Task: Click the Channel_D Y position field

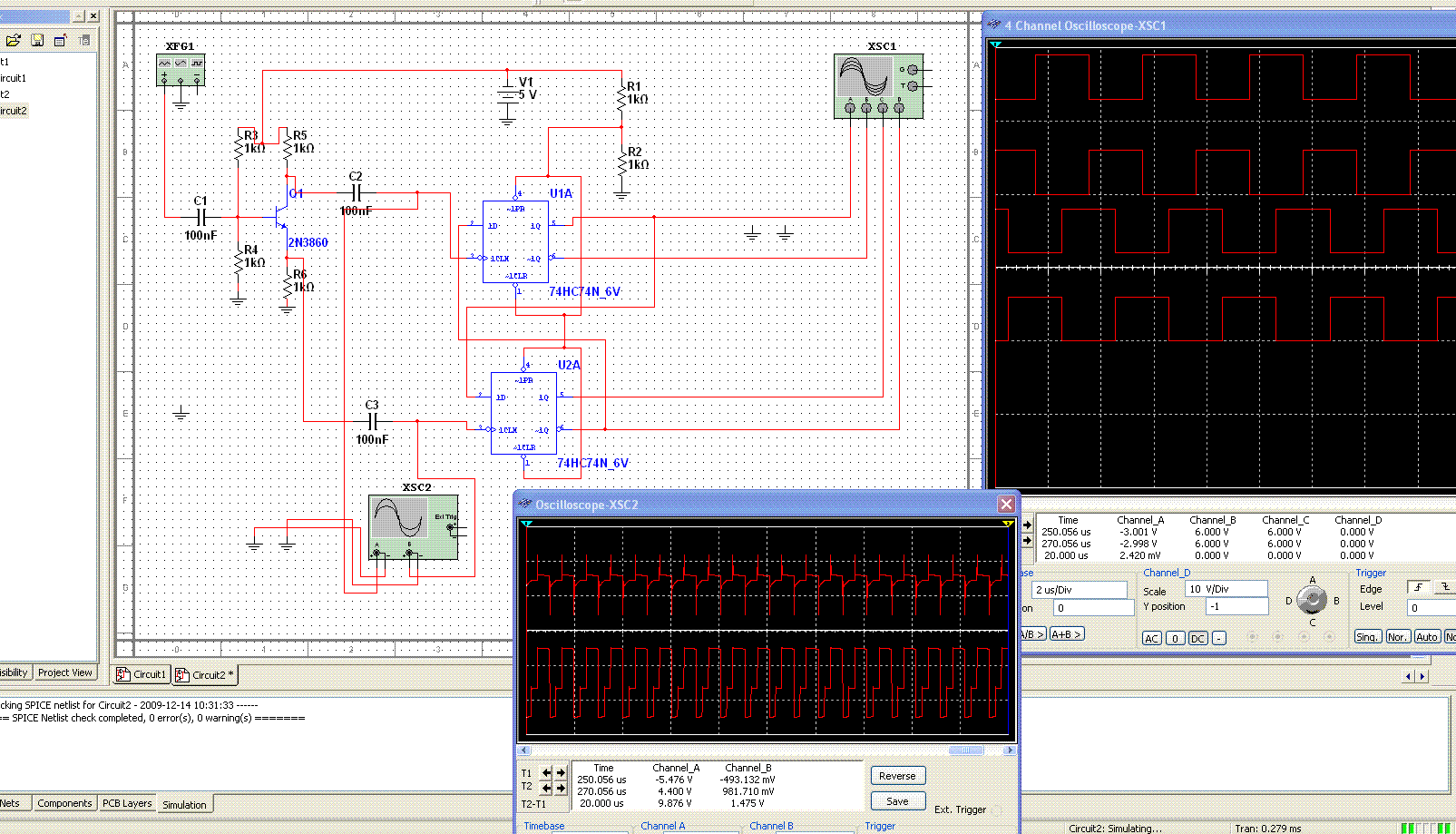Action: 1236,606
